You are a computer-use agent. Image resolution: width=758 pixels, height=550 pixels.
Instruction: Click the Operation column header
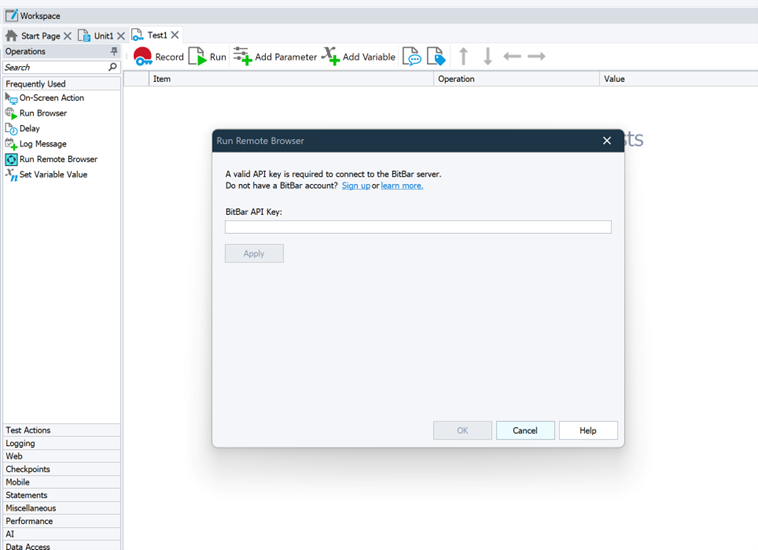pos(516,79)
